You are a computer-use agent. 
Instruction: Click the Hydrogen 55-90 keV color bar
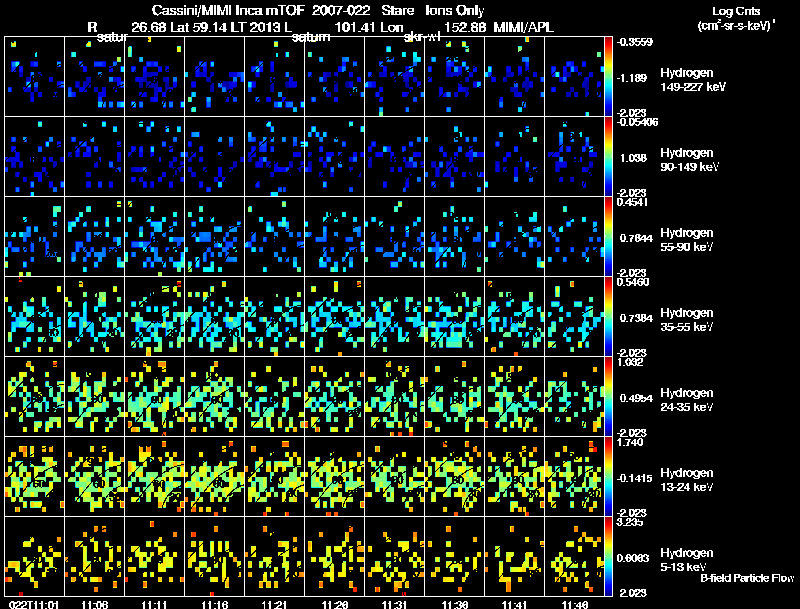(x=608, y=237)
